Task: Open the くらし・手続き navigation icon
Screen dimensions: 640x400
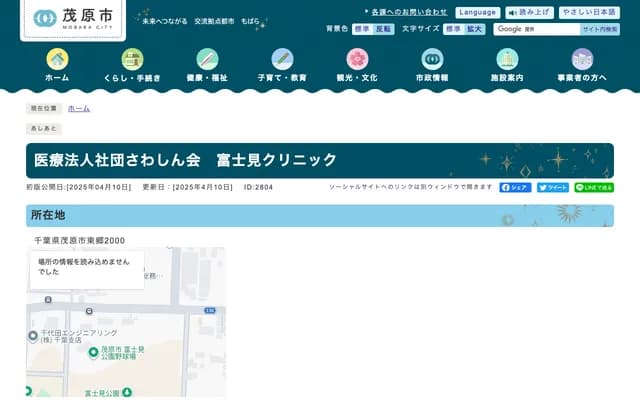Action: 132,59
